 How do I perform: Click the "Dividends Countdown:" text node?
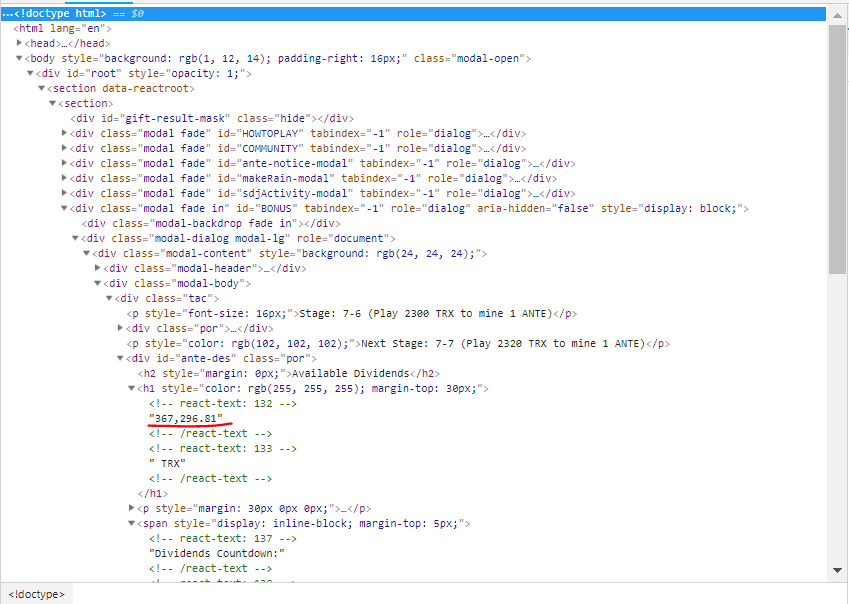pyautogui.click(x=217, y=554)
